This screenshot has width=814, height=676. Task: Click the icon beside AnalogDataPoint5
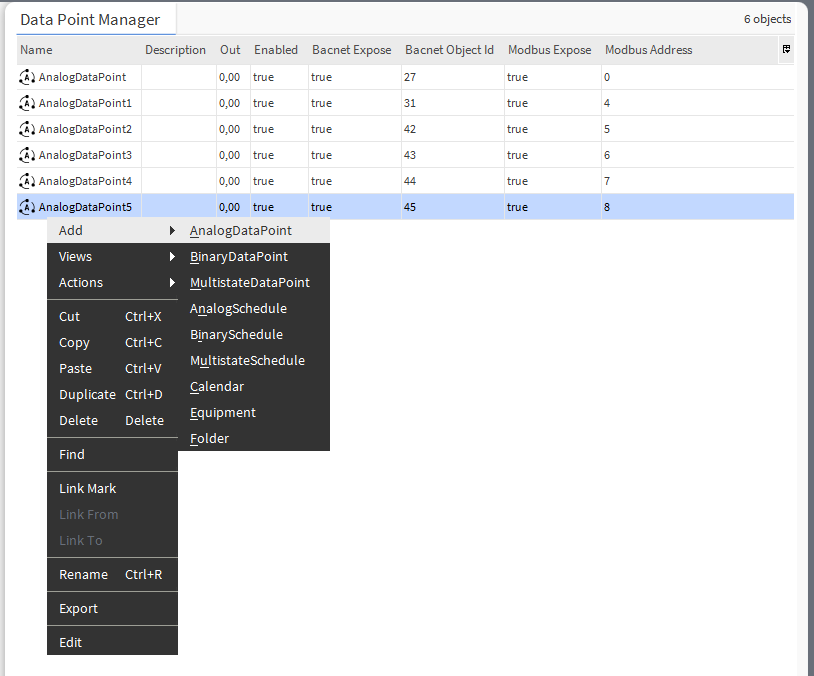pyautogui.click(x=25, y=206)
